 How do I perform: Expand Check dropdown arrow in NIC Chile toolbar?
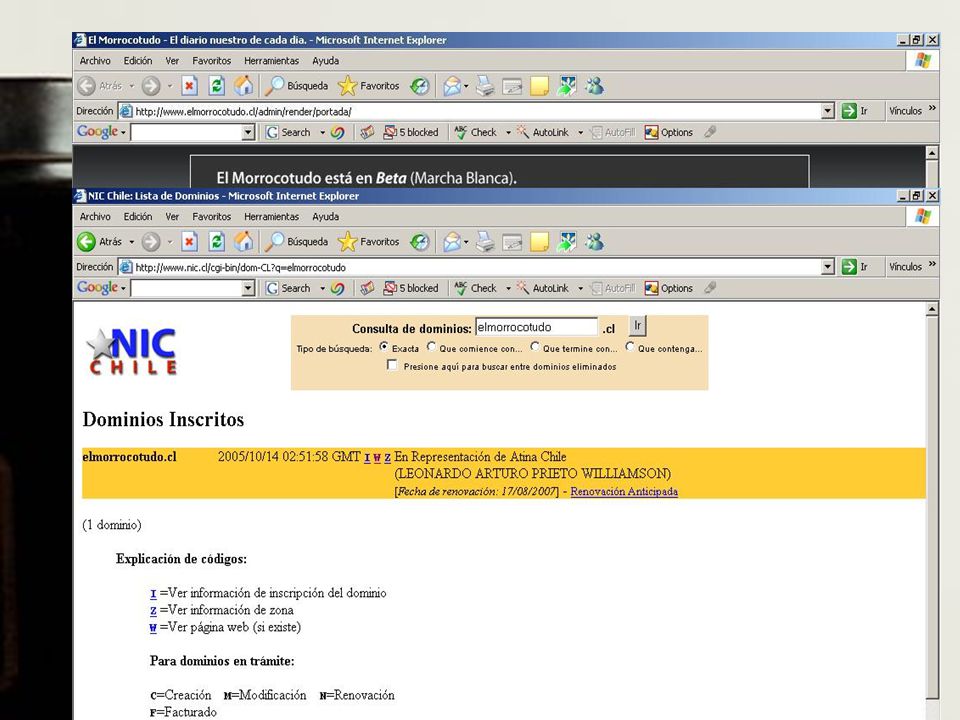pos(508,288)
